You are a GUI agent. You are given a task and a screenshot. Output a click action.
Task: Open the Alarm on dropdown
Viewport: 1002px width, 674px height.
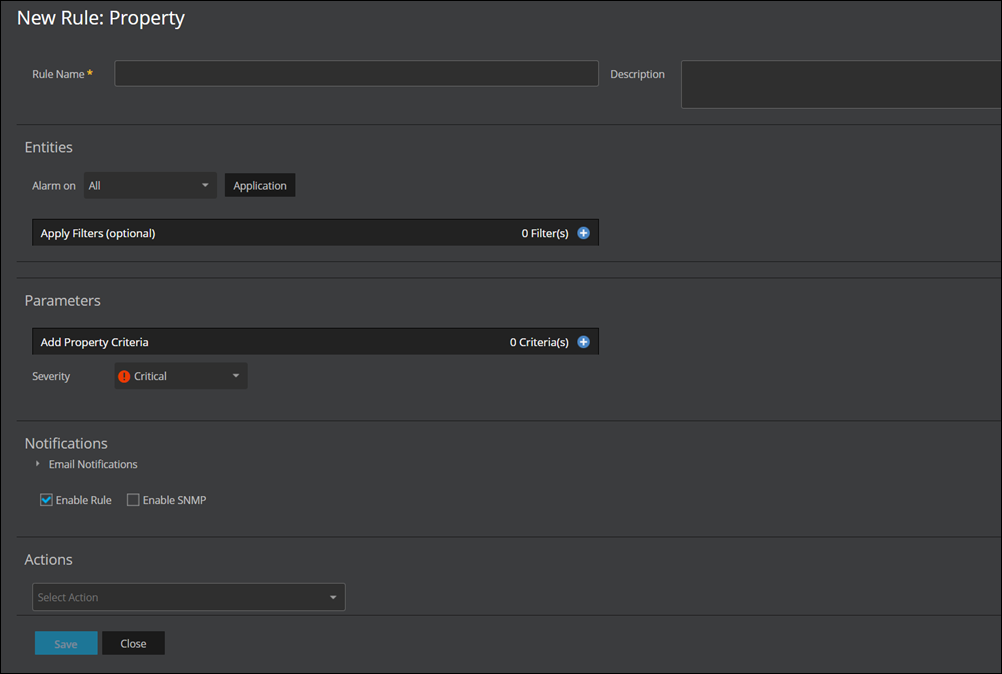[150, 186]
